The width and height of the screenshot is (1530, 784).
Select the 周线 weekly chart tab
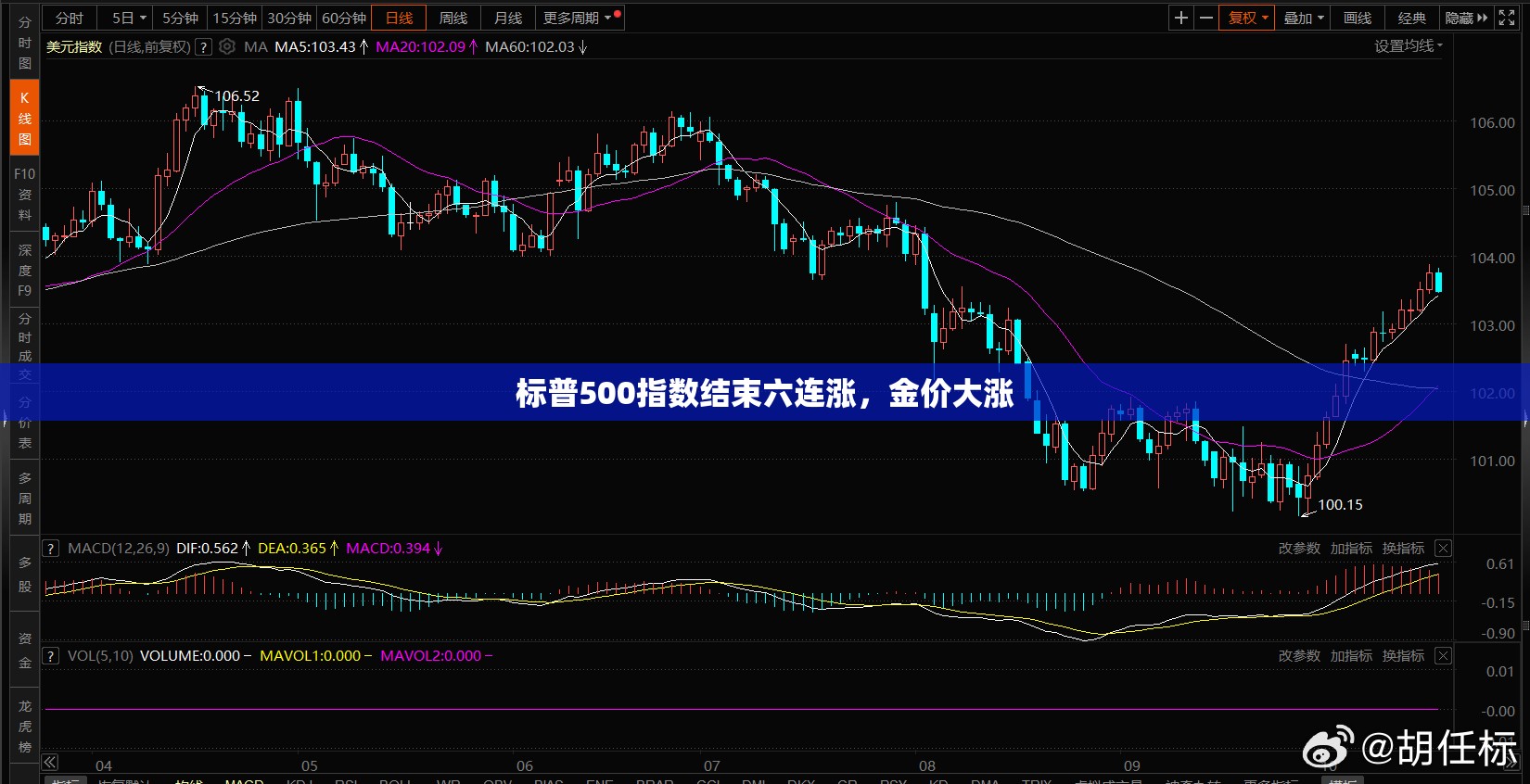point(453,18)
